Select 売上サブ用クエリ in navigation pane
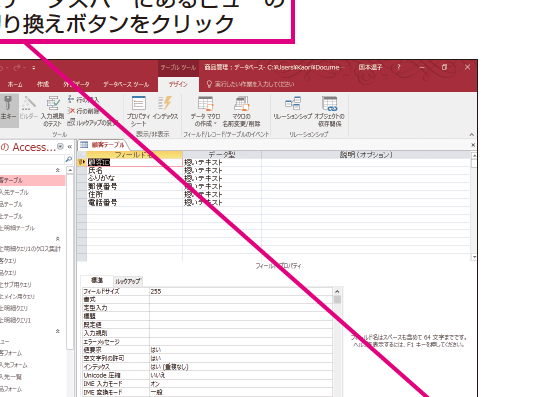Screen dimensions: 540x397 click(x=15, y=284)
